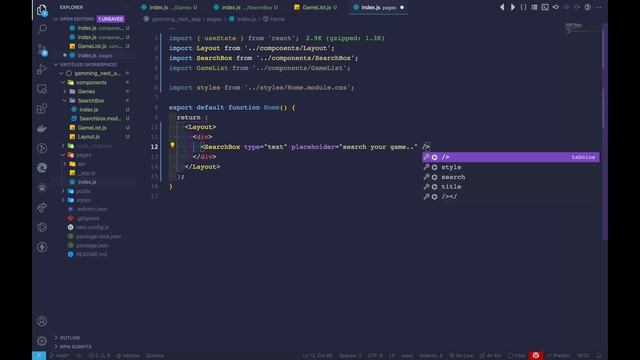Screen dimensions: 640x360
Task: Click the Go Live status bar button
Action: (462, 356)
